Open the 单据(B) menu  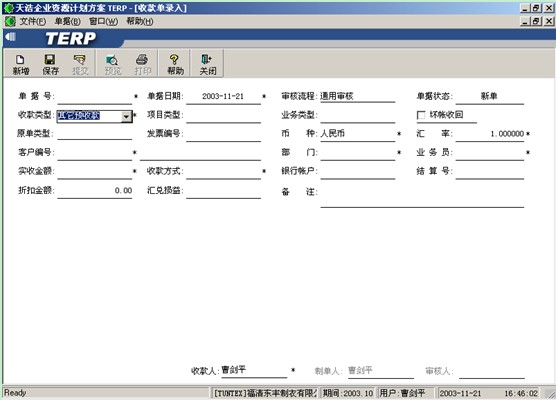click(x=67, y=22)
